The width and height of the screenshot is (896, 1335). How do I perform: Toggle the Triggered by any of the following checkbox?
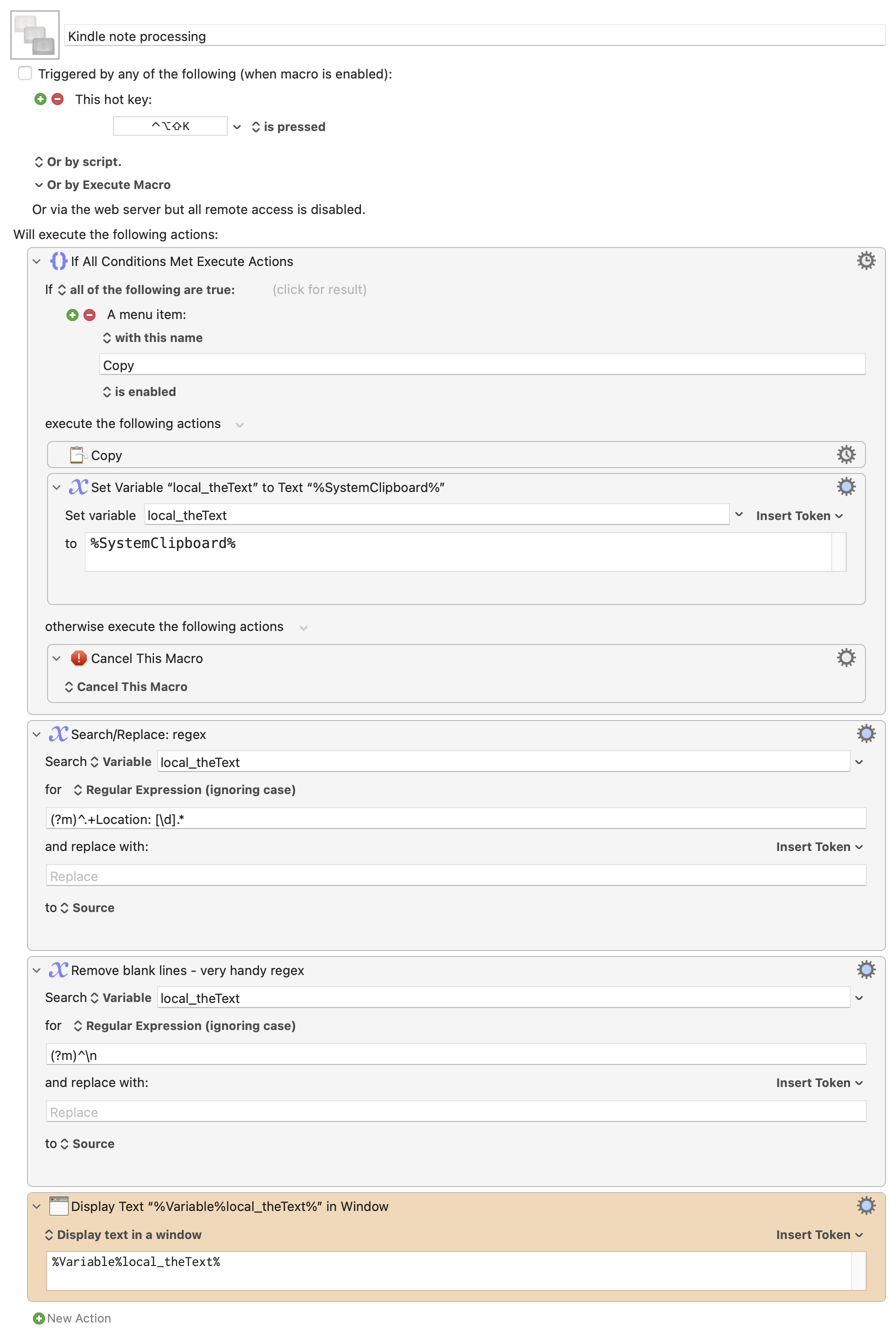(24, 73)
